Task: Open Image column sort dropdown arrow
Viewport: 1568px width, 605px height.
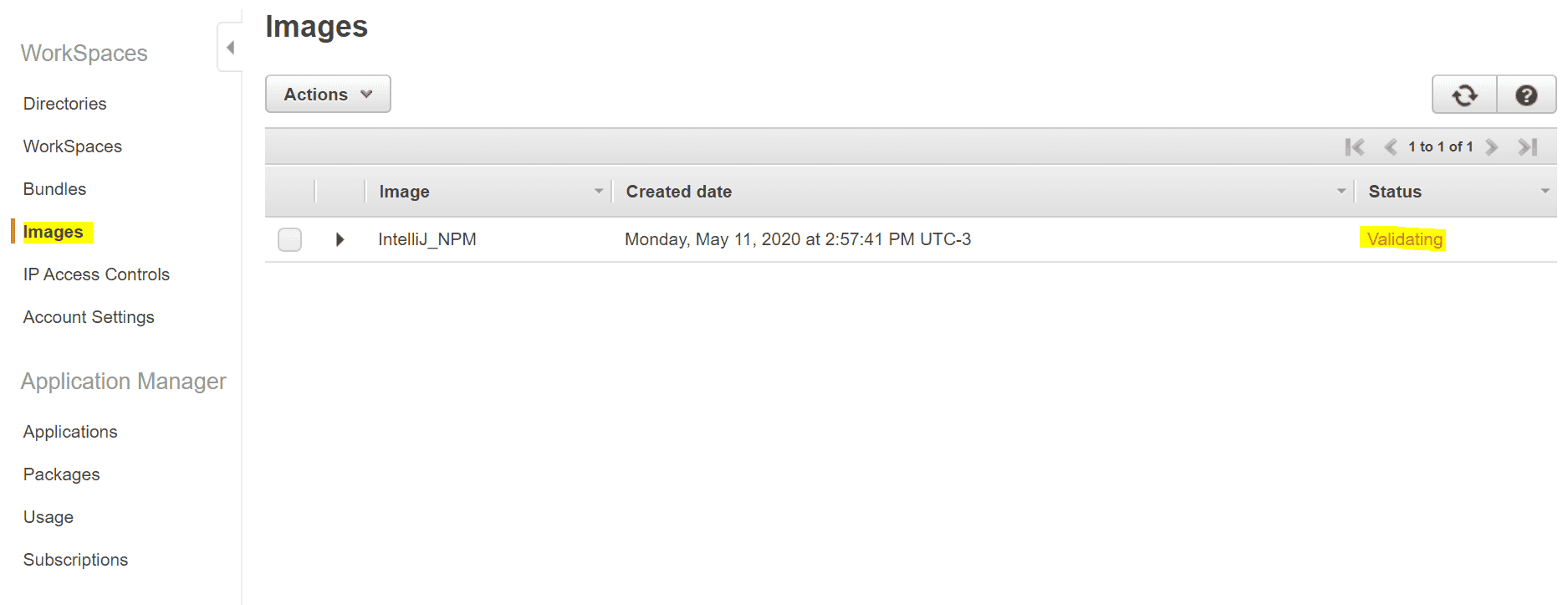Action: 599,192
